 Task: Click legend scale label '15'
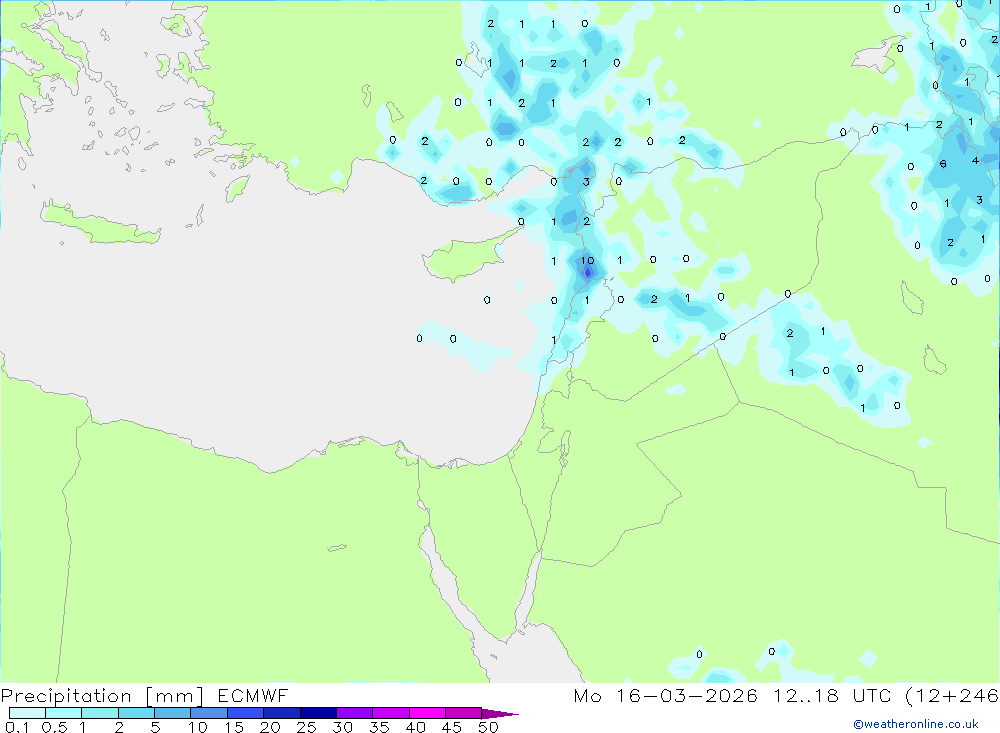pos(234,727)
